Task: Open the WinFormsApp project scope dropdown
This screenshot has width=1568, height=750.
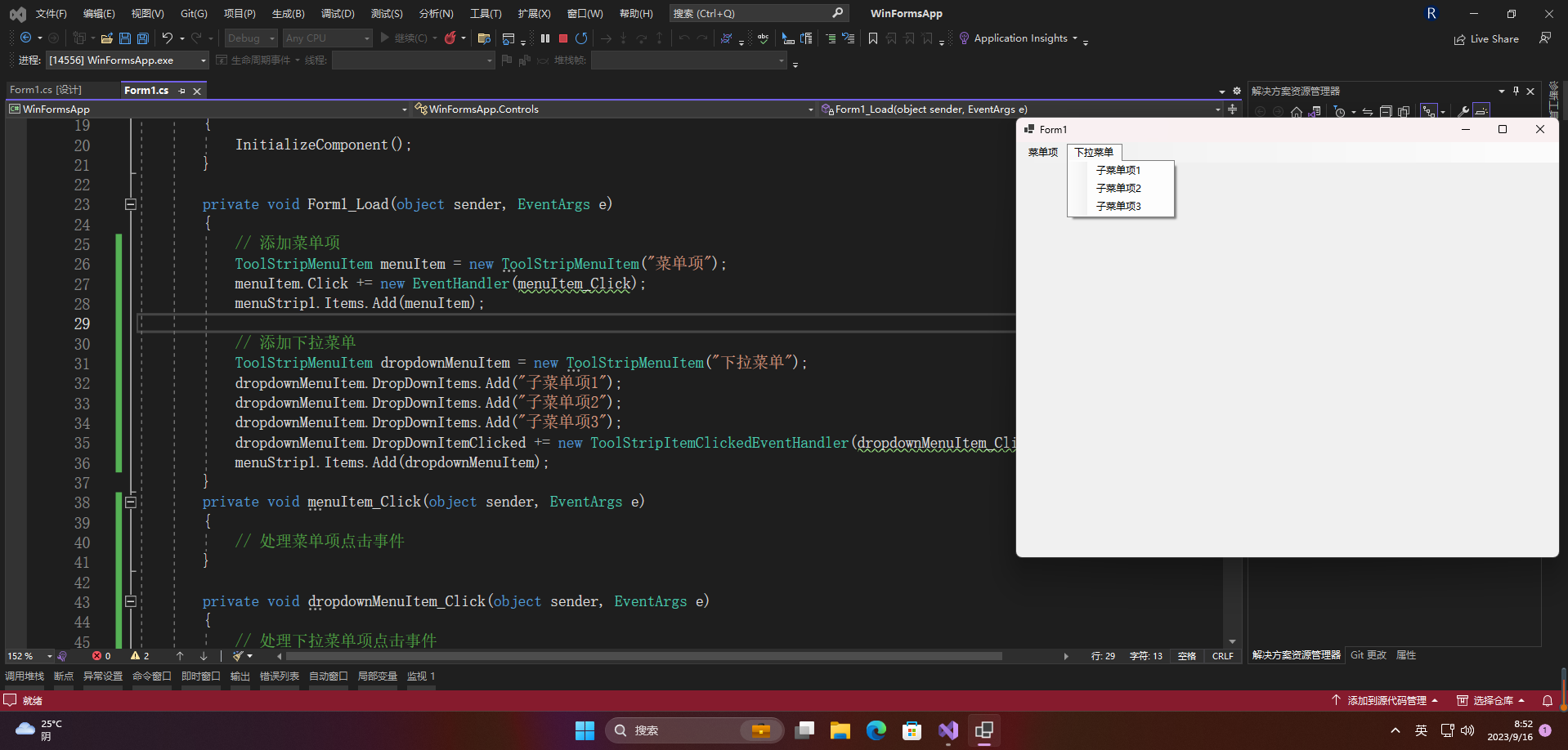Action: tap(208, 109)
